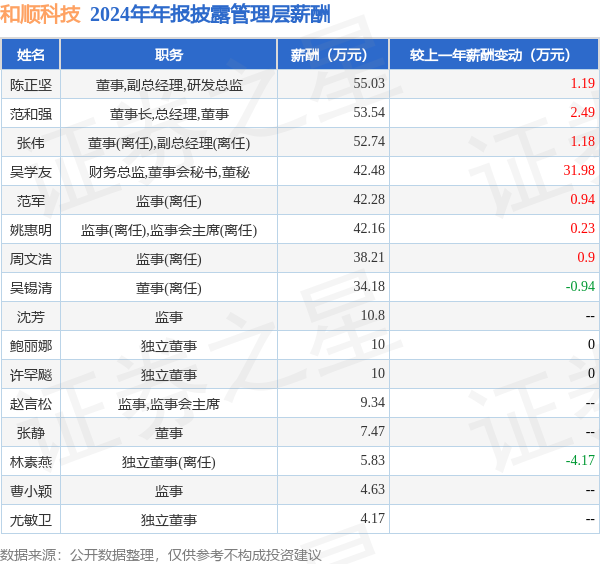
Task: Select the name 沈芳
Action: [31, 317]
